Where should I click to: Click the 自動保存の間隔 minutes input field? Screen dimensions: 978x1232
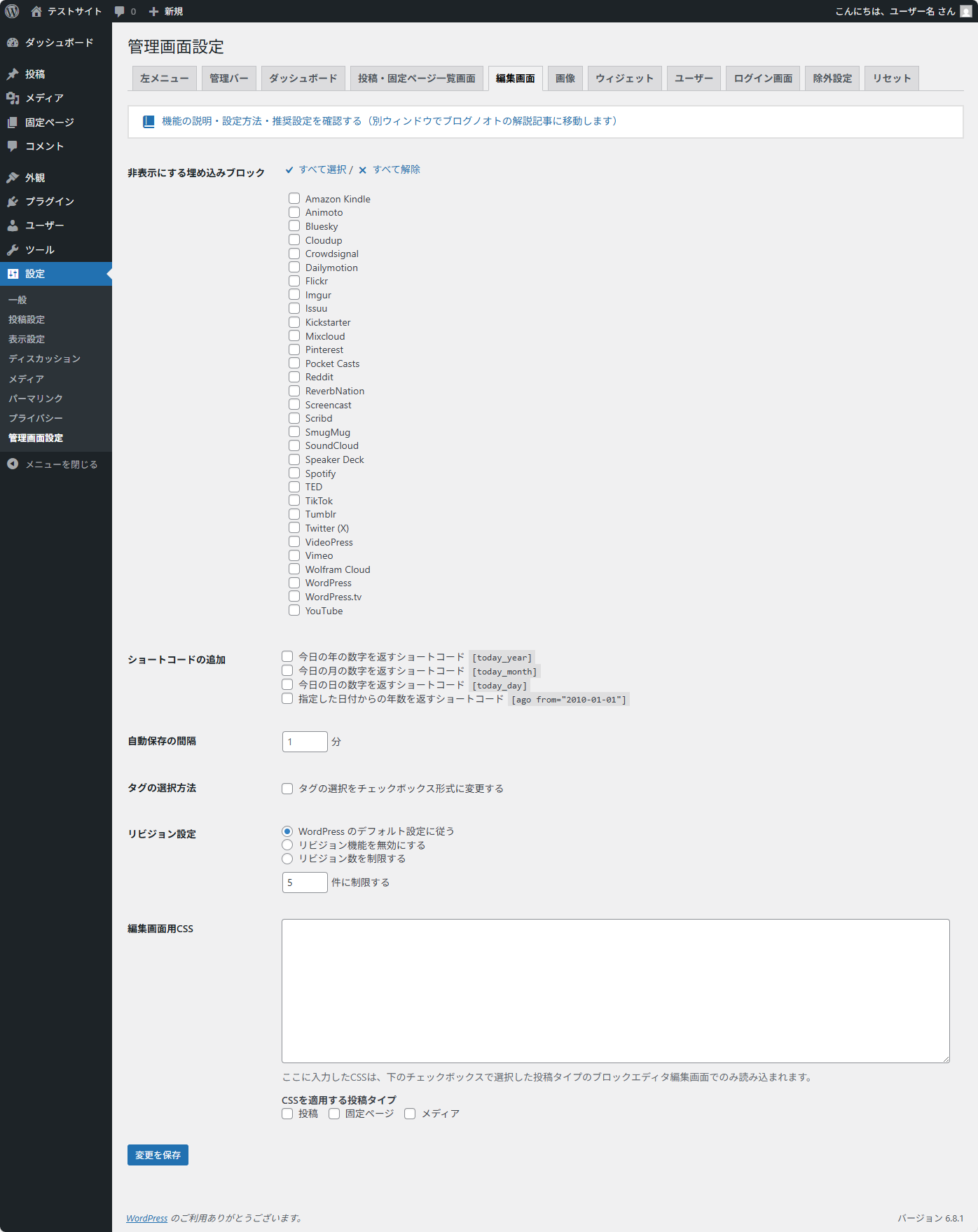click(x=305, y=742)
